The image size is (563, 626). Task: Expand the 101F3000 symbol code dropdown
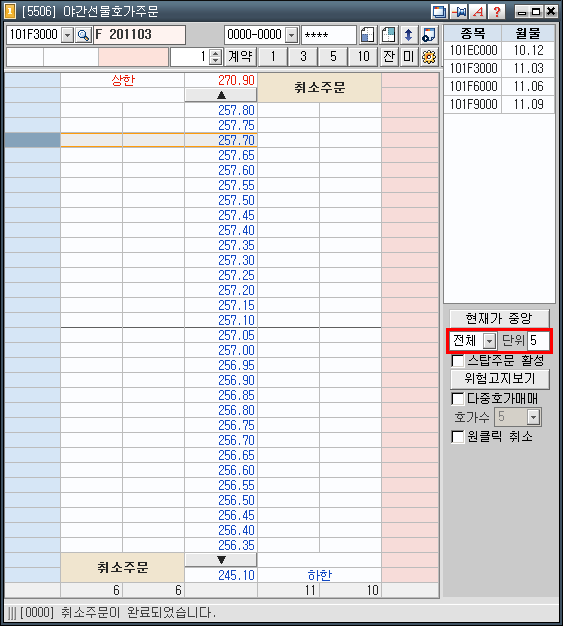68,35
